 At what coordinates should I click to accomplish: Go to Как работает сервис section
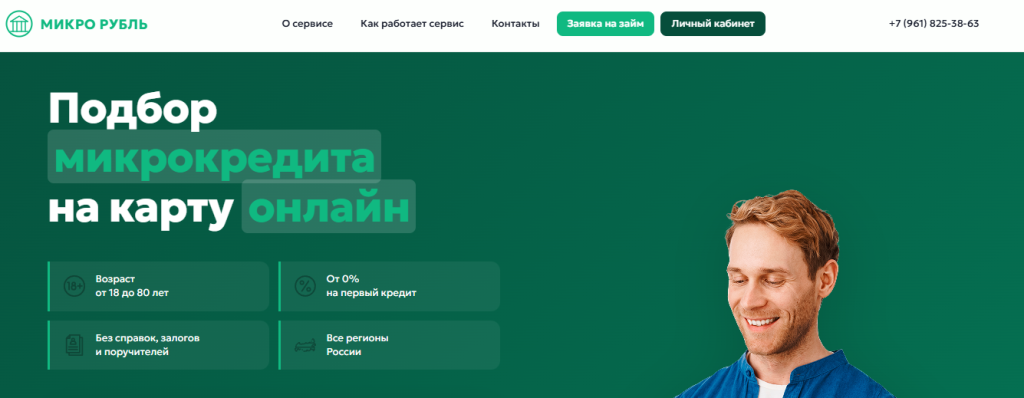[x=412, y=24]
